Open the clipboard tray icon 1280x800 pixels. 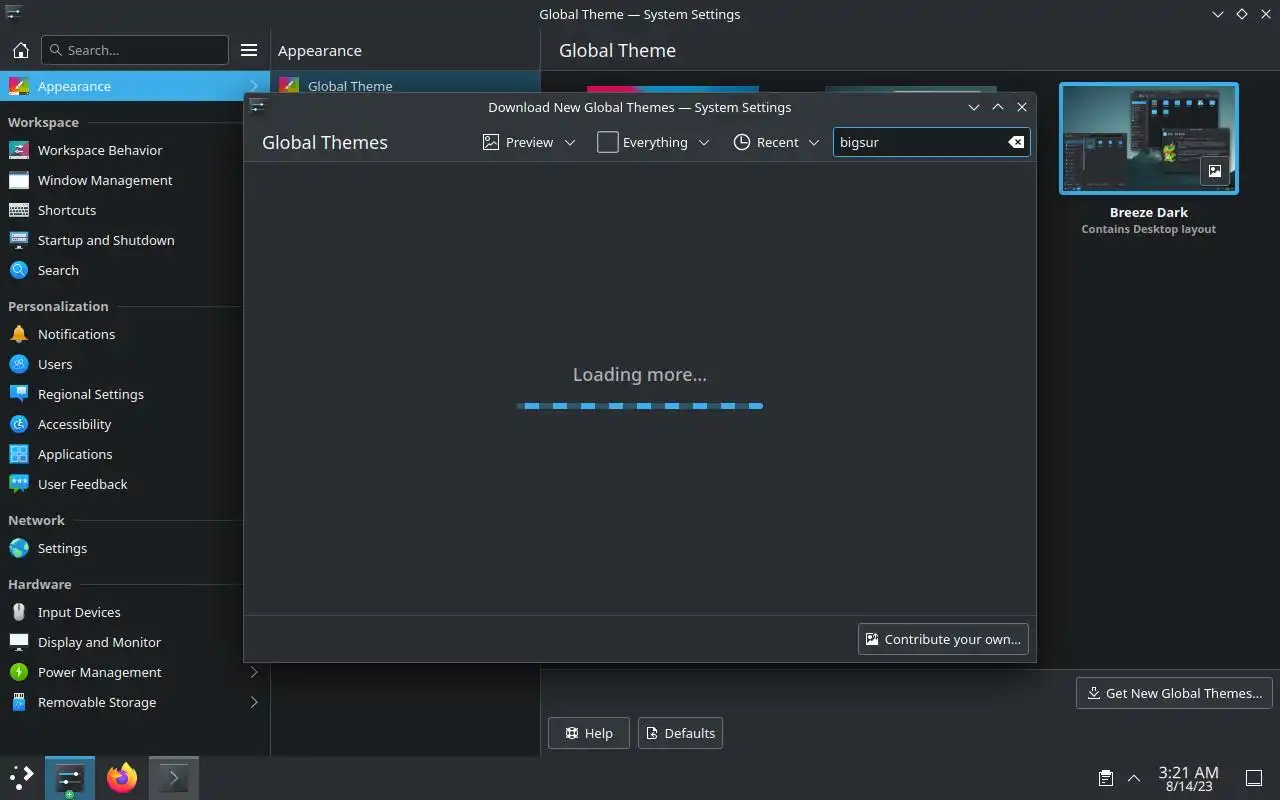(1105, 778)
